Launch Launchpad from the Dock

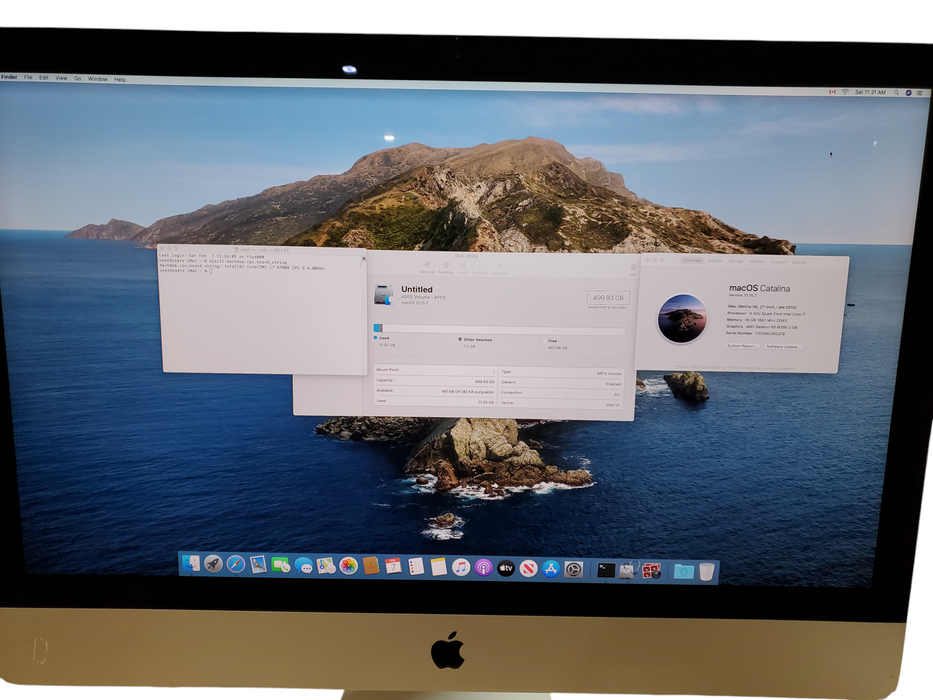tap(213, 563)
